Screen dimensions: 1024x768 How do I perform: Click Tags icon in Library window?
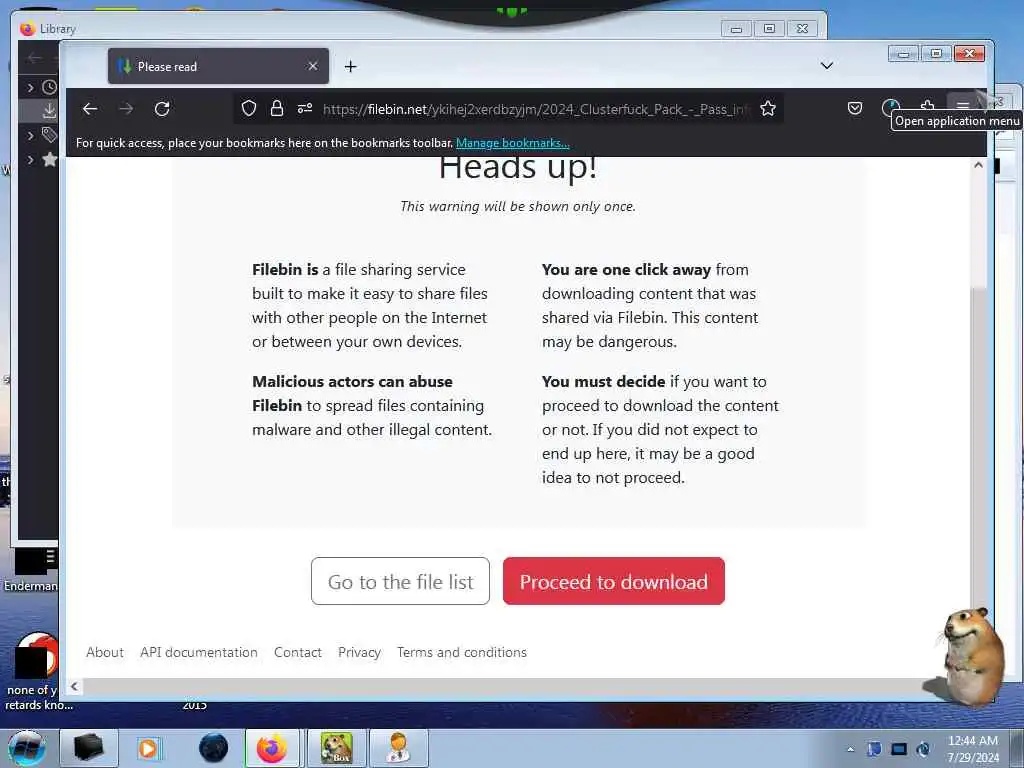click(x=50, y=135)
